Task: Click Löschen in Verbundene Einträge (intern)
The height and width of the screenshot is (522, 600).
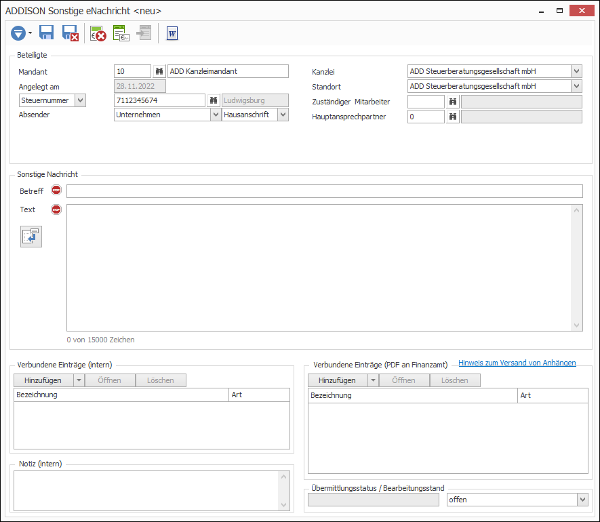Action: [x=161, y=380]
